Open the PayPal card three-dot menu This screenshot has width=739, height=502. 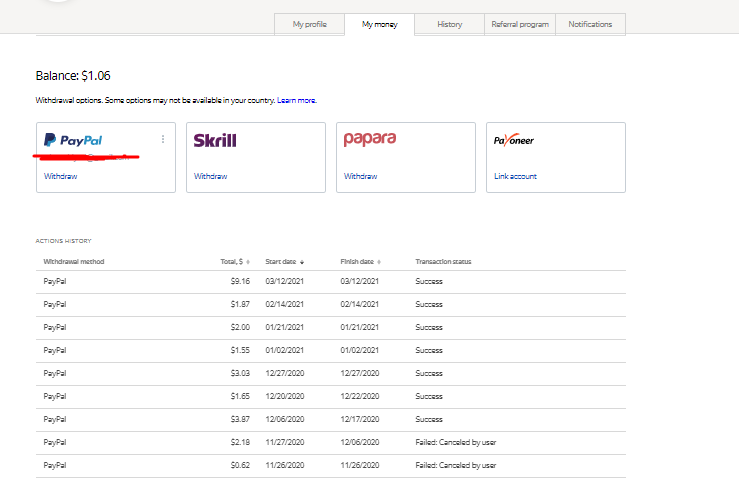point(163,139)
